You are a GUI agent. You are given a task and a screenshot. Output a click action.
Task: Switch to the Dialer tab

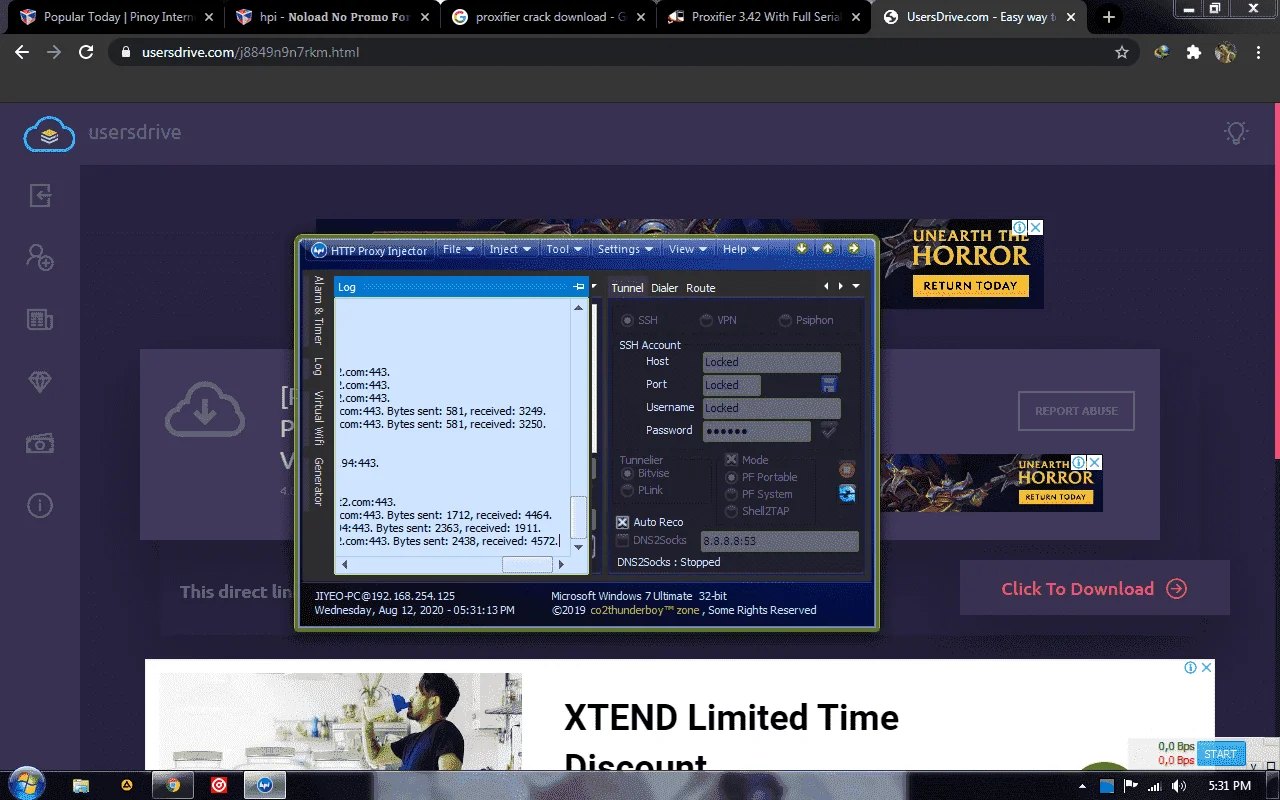(664, 288)
